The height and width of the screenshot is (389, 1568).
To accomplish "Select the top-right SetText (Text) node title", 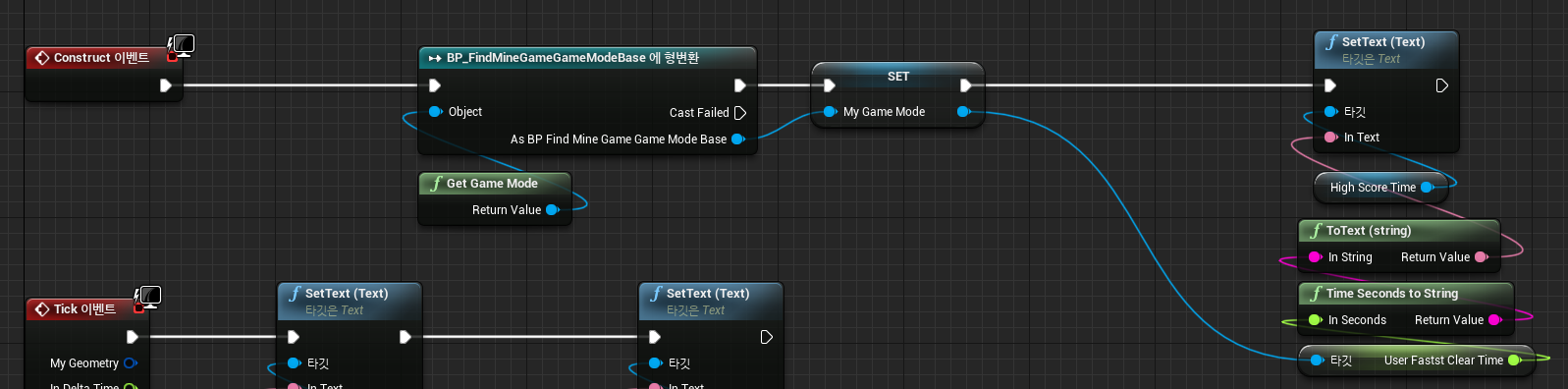I will point(1383,42).
